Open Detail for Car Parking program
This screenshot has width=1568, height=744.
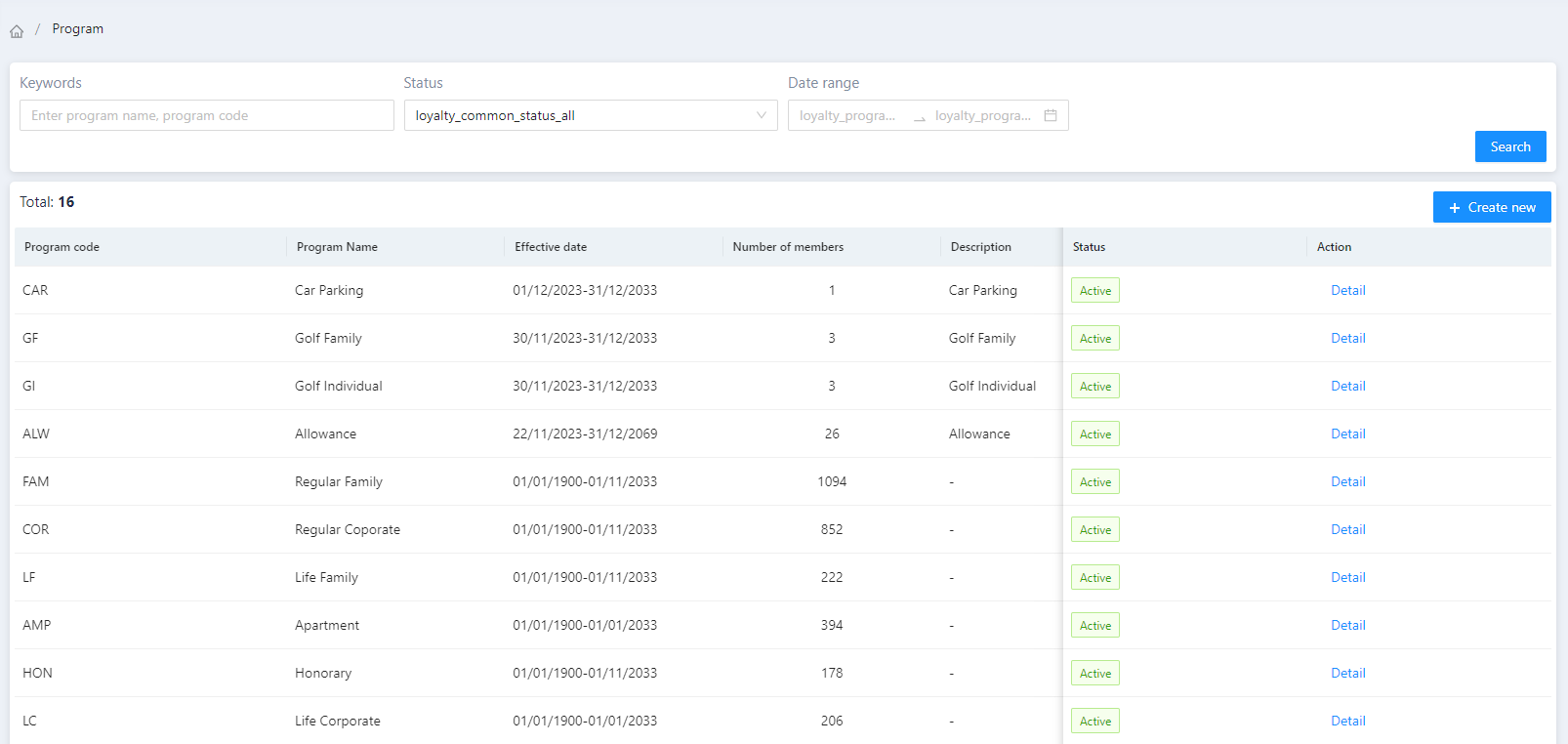1347,290
